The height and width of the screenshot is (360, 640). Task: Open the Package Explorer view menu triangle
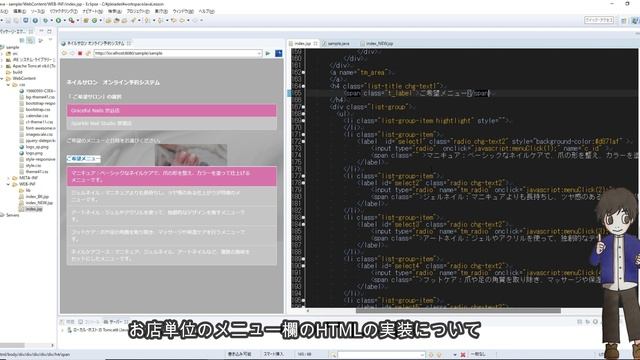(x=50, y=40)
